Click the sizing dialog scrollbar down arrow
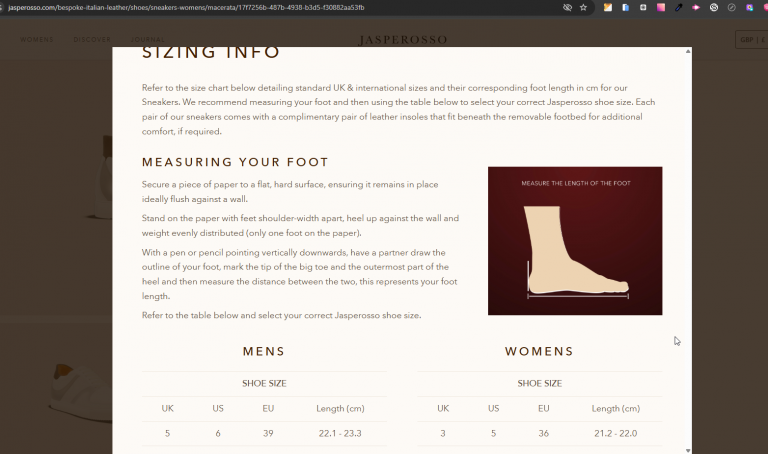The width and height of the screenshot is (768, 454). point(688,450)
